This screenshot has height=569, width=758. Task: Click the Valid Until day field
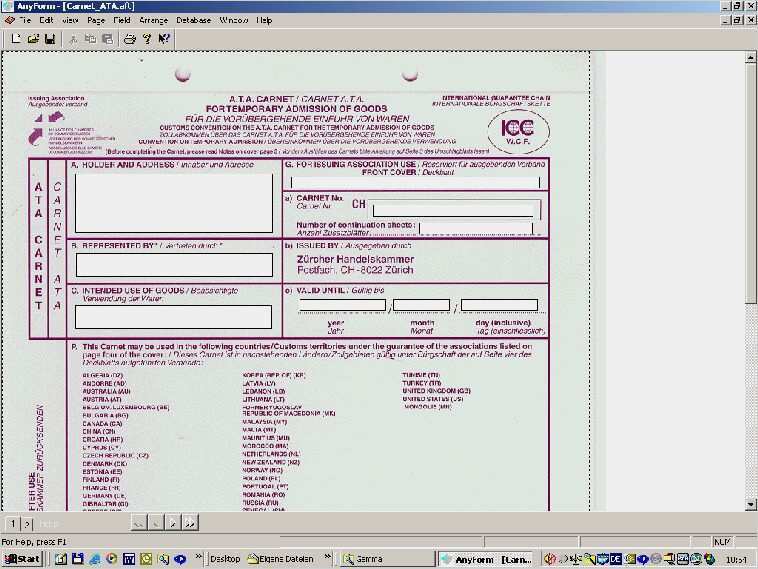499,306
